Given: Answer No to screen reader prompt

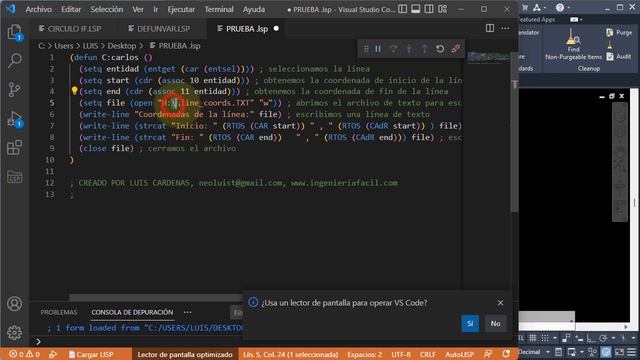Looking at the screenshot, I should click(496, 324).
